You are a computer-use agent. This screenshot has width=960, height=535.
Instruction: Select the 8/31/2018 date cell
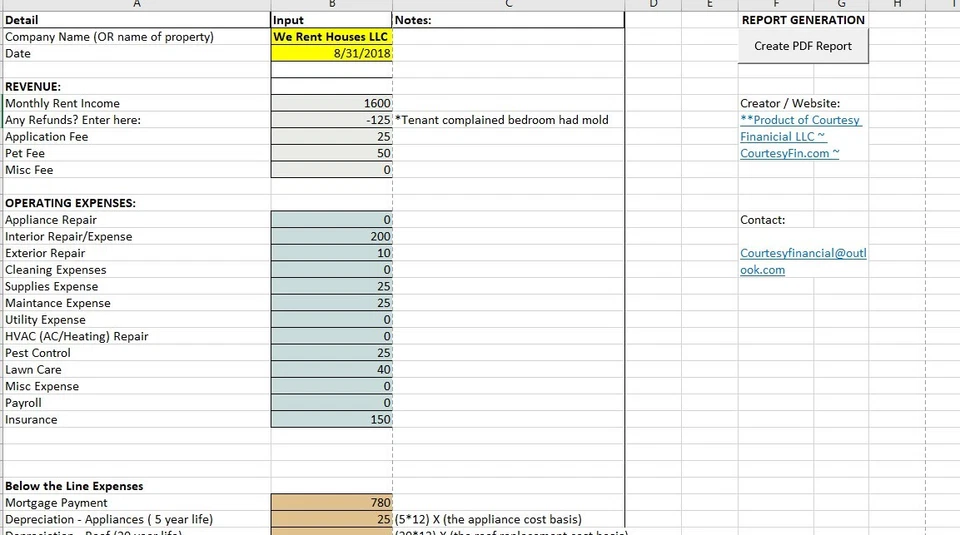point(331,53)
